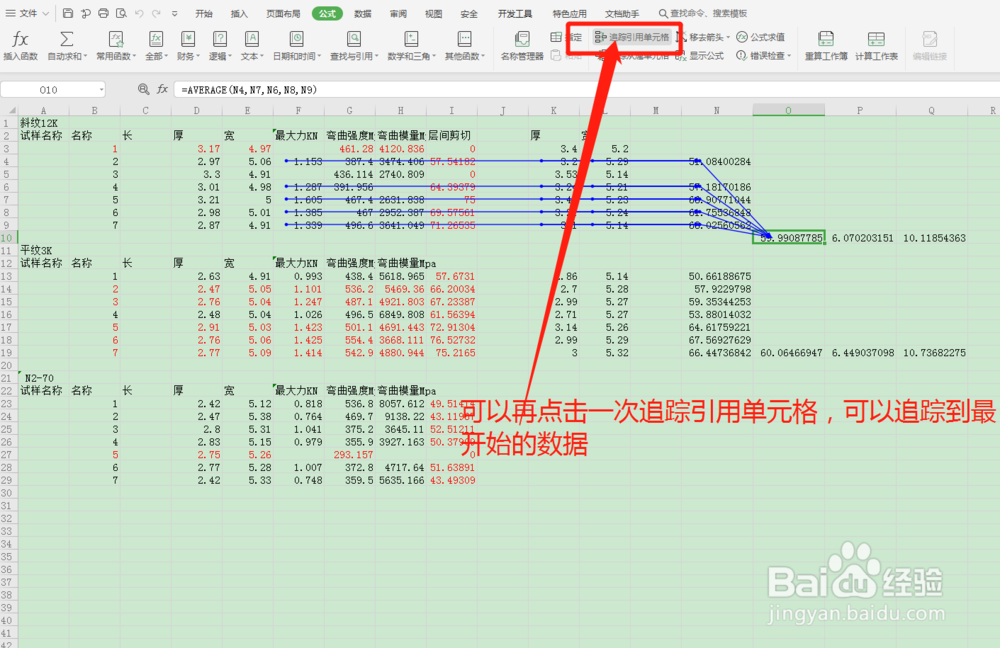Image resolution: width=1000 pixels, height=648 pixels.
Task: Click the Save icon in quick toolbar
Action: coord(68,13)
